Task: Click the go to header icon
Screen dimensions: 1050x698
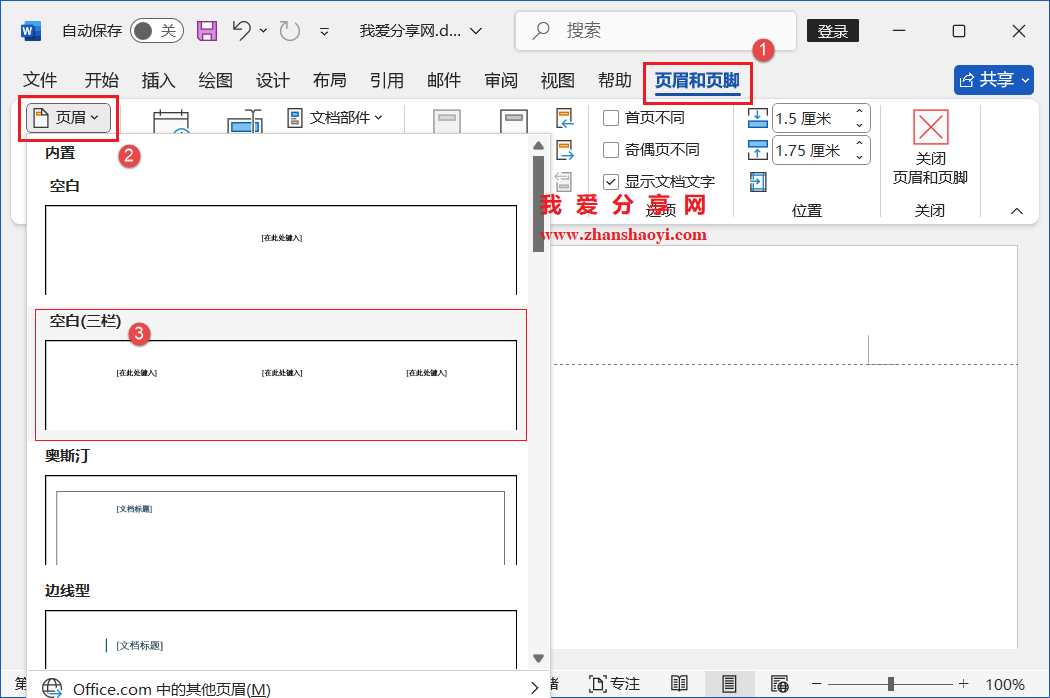Action: (447, 121)
